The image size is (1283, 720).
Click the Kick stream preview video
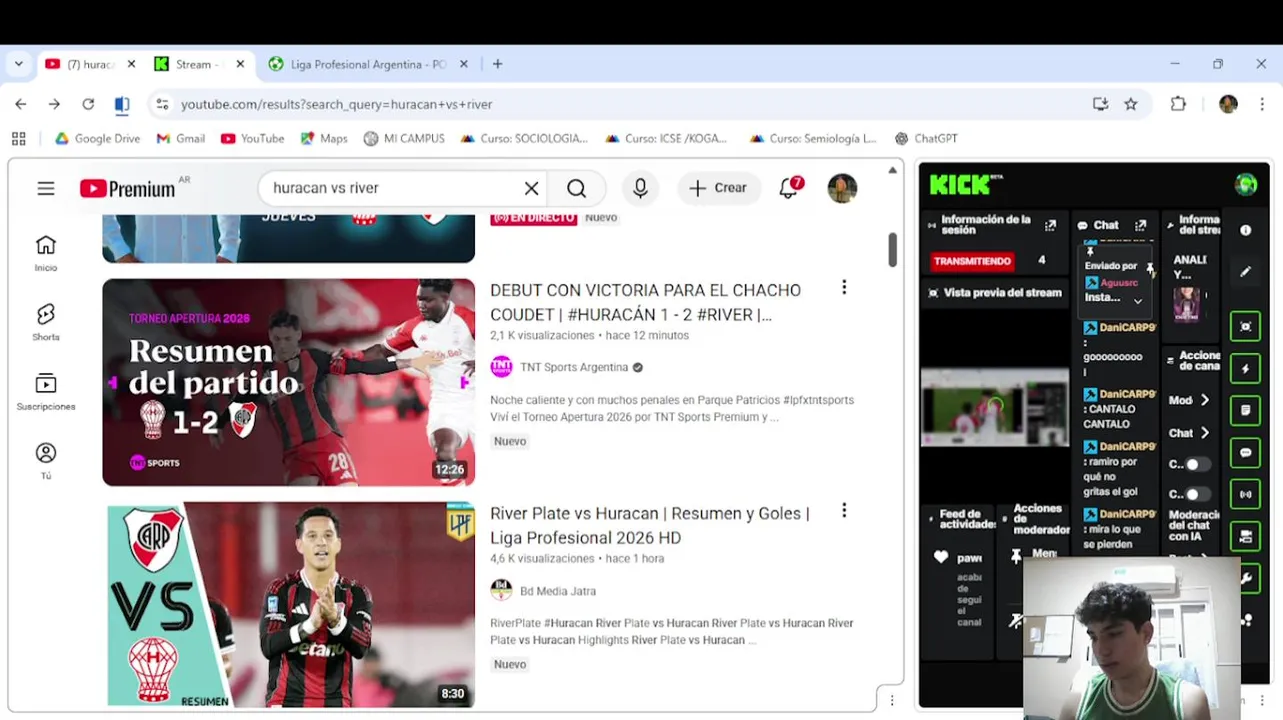point(995,407)
